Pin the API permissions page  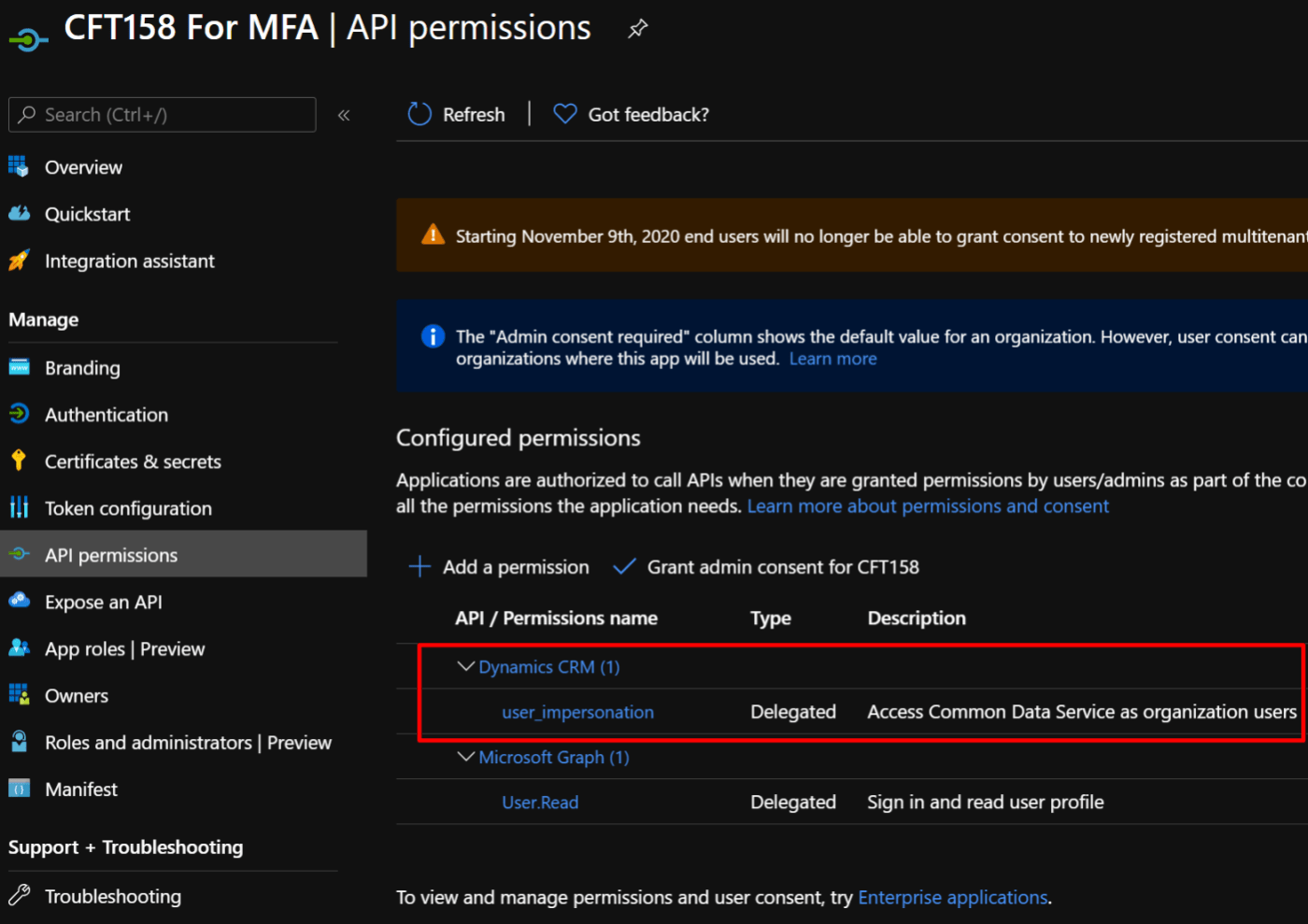tap(636, 29)
